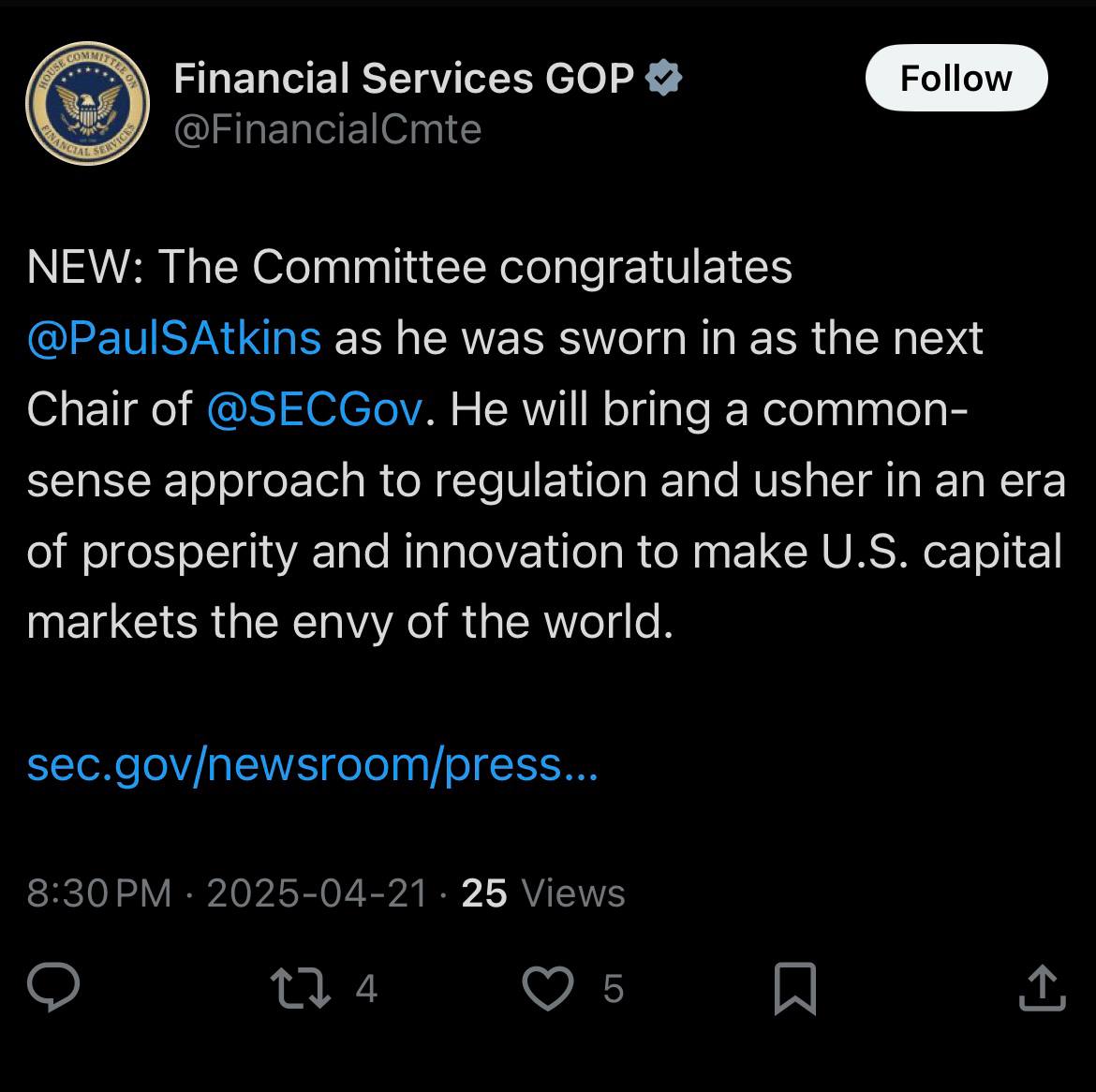Open the reply speech bubble icon
This screenshot has height=1092, width=1096.
[x=53, y=986]
